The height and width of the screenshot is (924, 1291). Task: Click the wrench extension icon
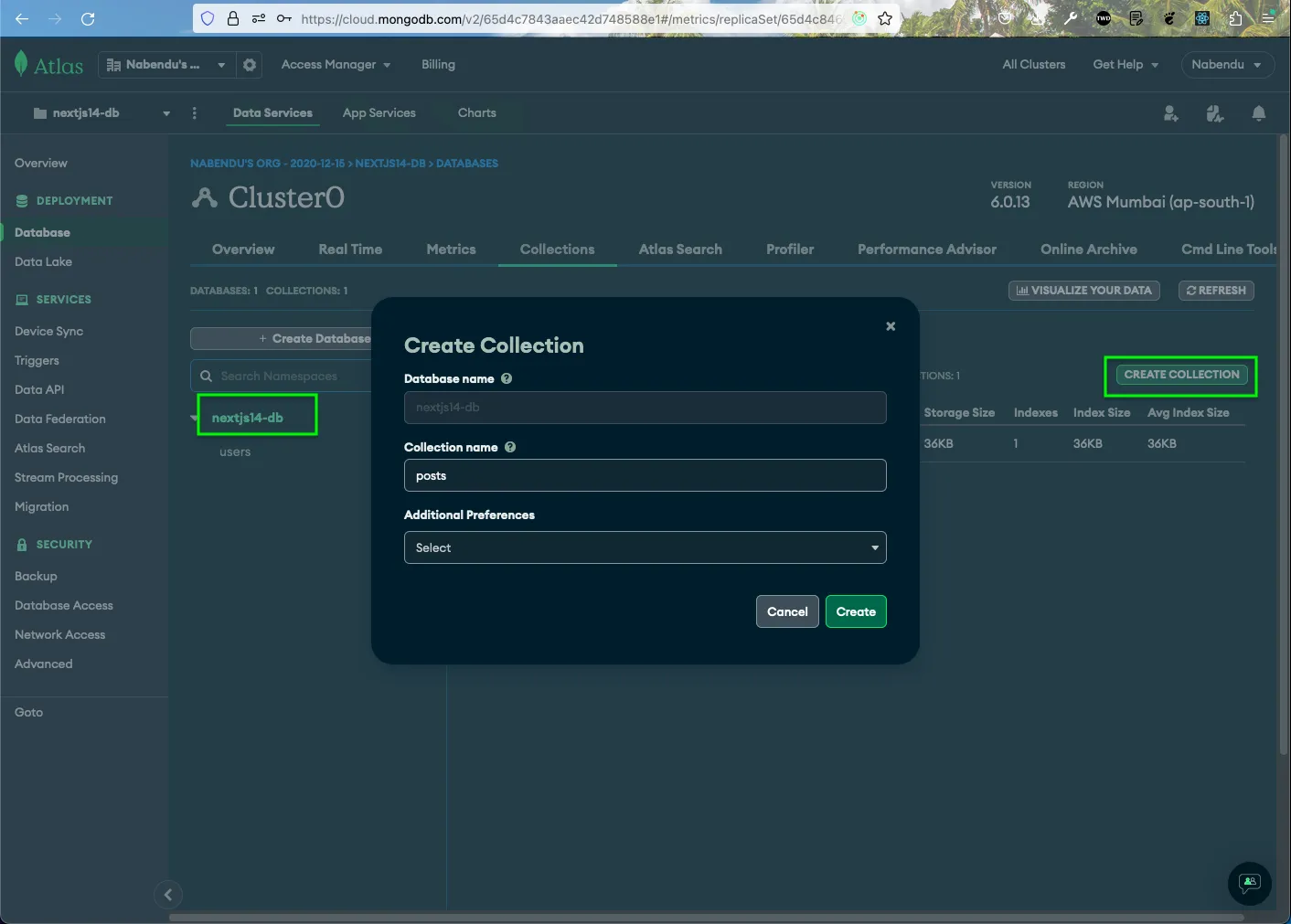[1070, 18]
